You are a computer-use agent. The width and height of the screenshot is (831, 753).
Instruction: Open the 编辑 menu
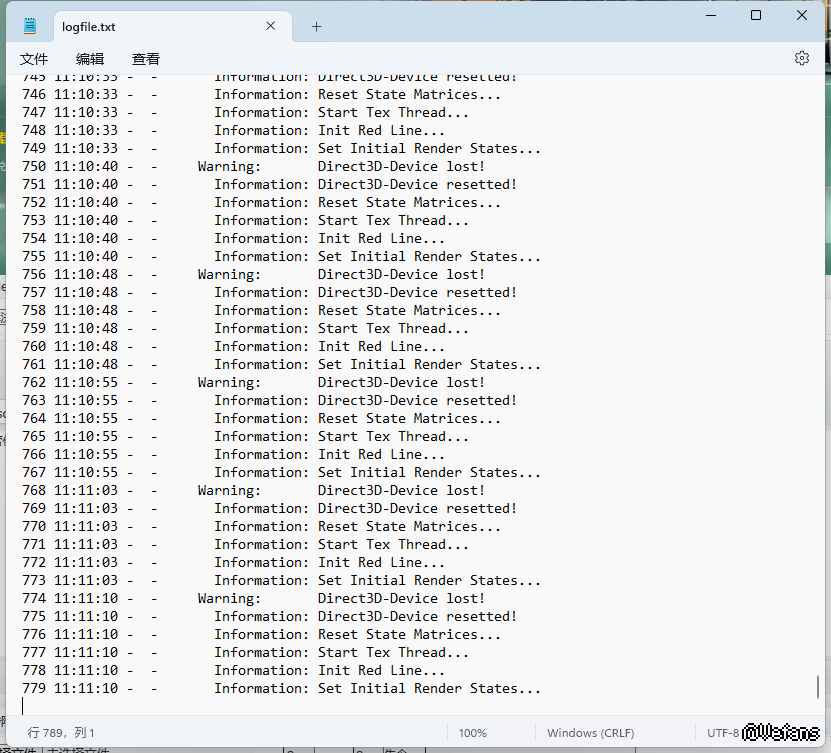90,59
